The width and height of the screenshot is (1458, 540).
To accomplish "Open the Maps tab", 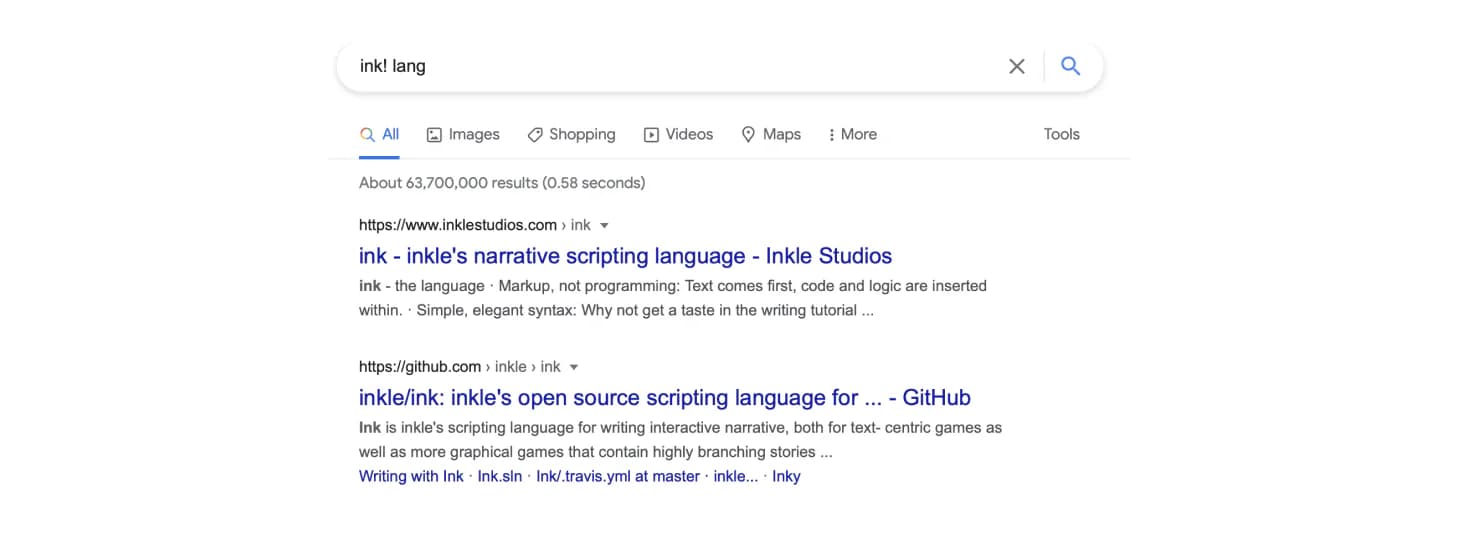I will [x=771, y=134].
